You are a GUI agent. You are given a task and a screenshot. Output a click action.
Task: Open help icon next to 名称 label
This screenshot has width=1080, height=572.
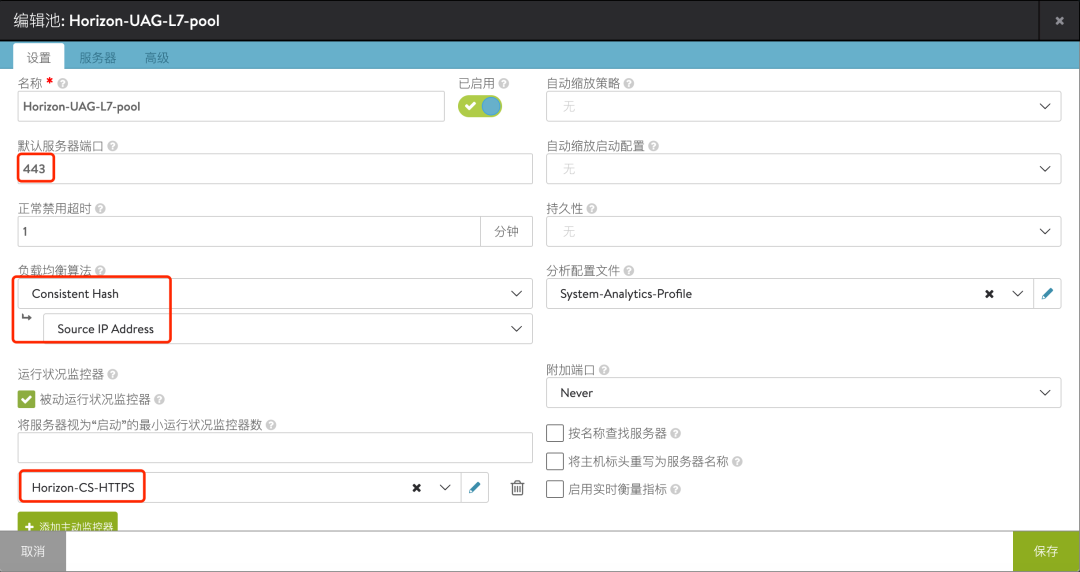point(63,83)
